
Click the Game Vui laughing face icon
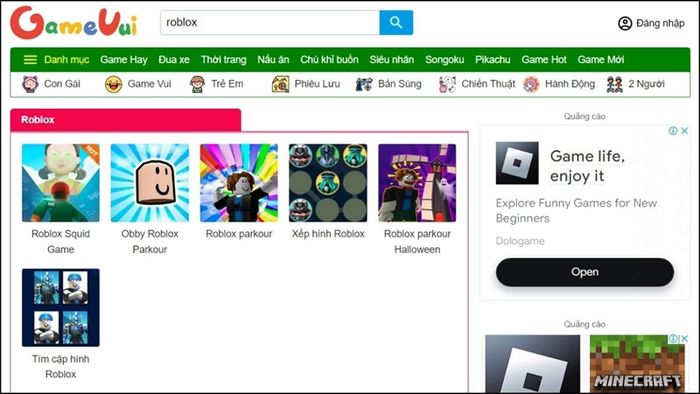(x=113, y=84)
